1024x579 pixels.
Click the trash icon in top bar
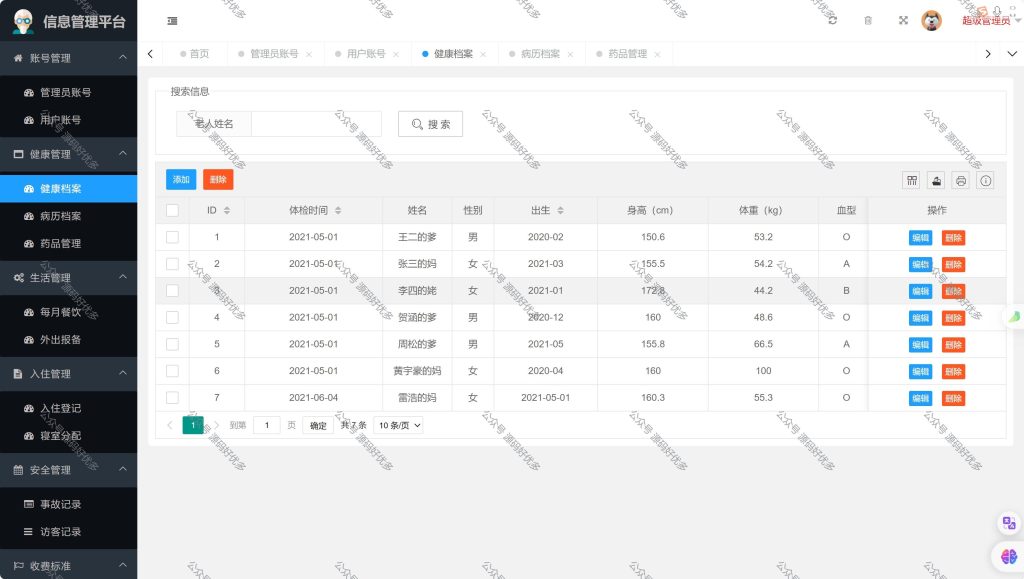[x=868, y=20]
